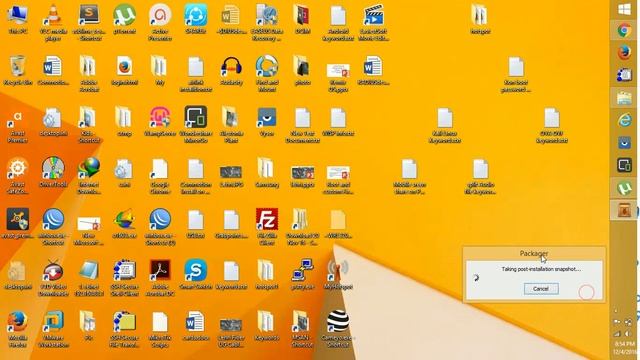
Task: Launch VLC media player from the desktop
Action: [53, 22]
